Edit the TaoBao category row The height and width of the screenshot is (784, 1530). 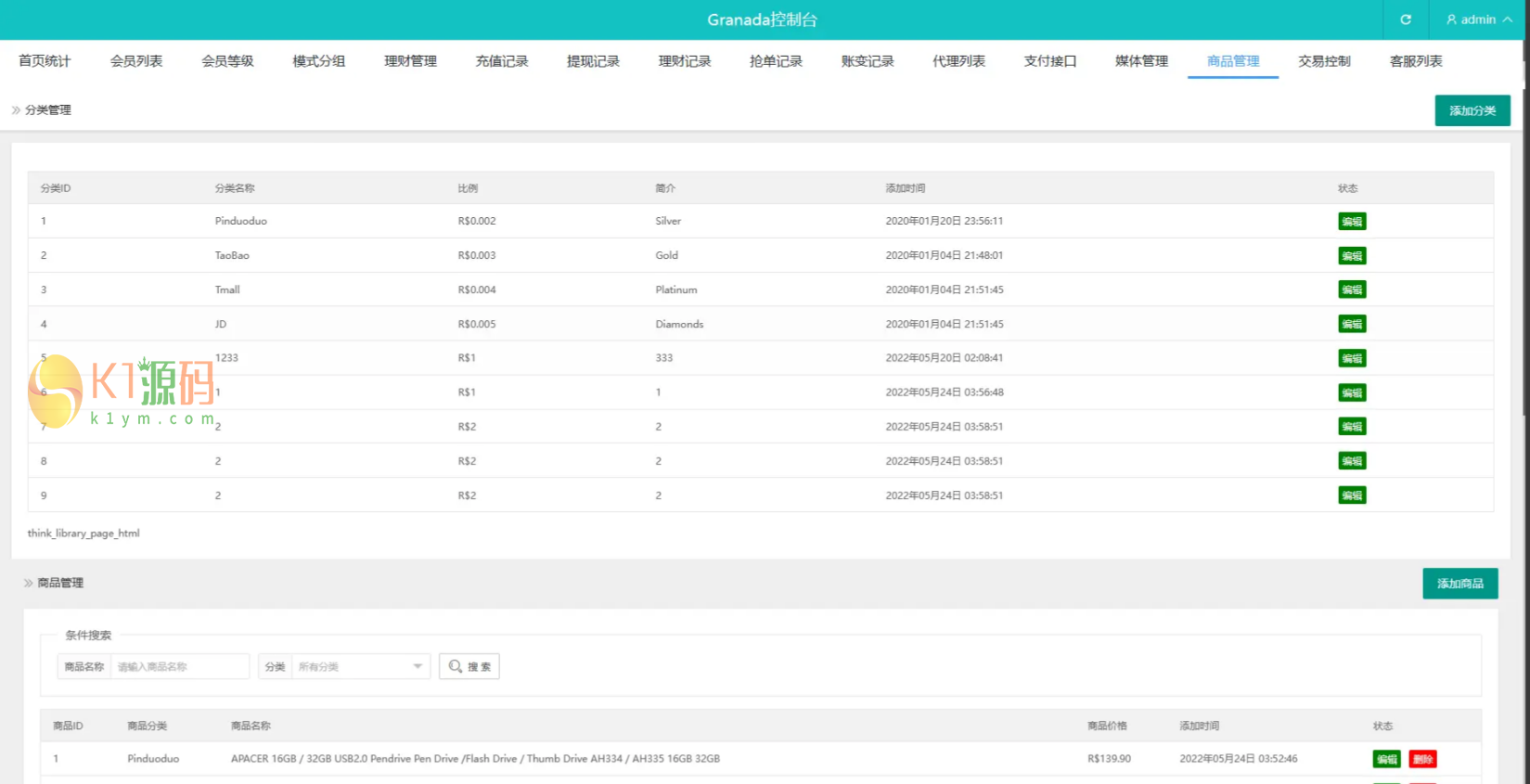coord(1352,256)
